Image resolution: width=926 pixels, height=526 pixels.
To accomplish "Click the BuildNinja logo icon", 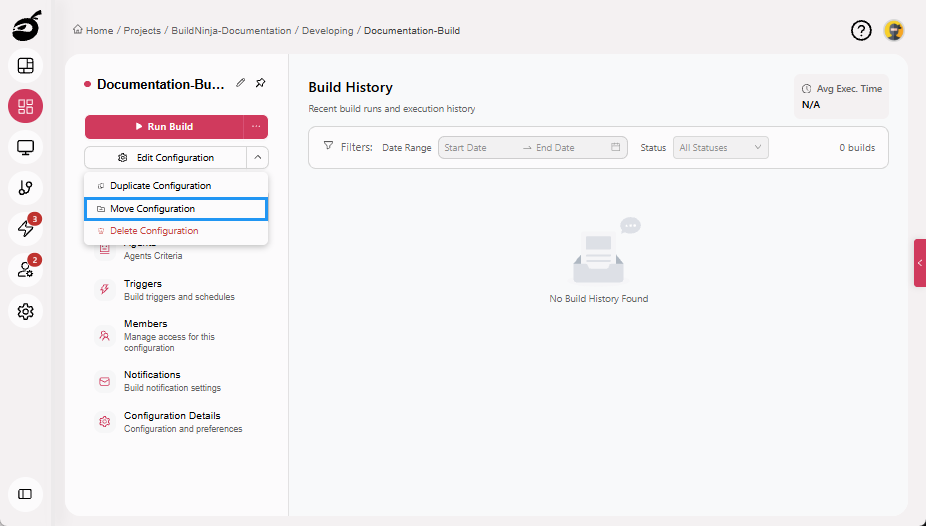I will pos(27,26).
